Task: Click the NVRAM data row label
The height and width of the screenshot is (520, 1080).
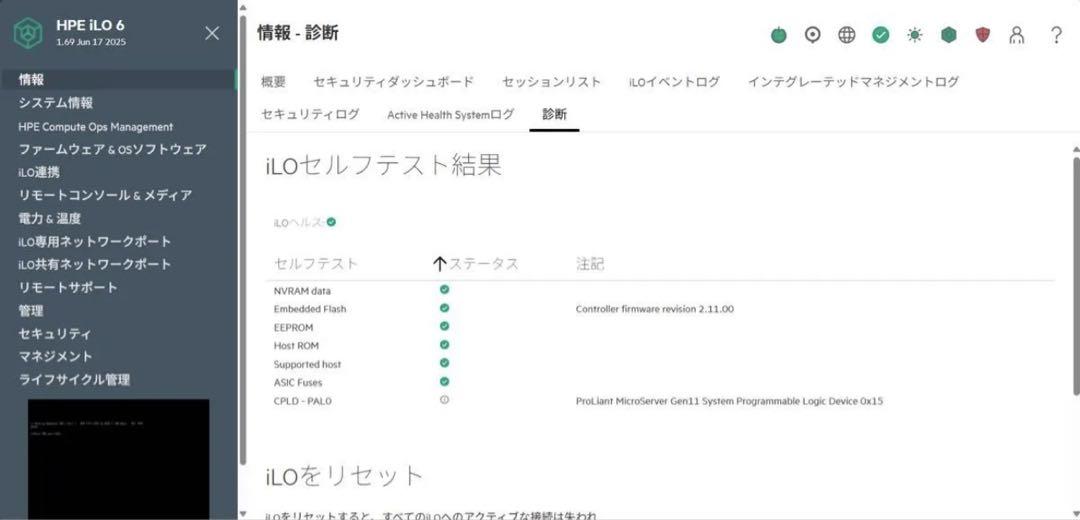Action: point(302,291)
